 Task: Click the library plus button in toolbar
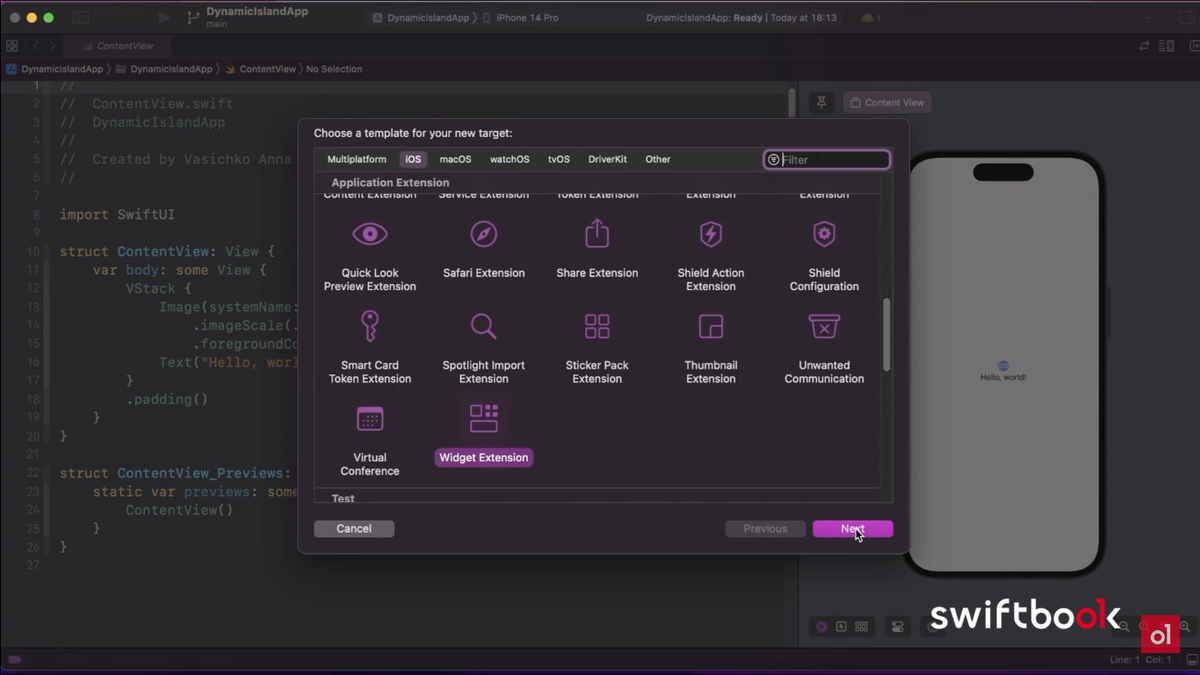tap(1149, 18)
